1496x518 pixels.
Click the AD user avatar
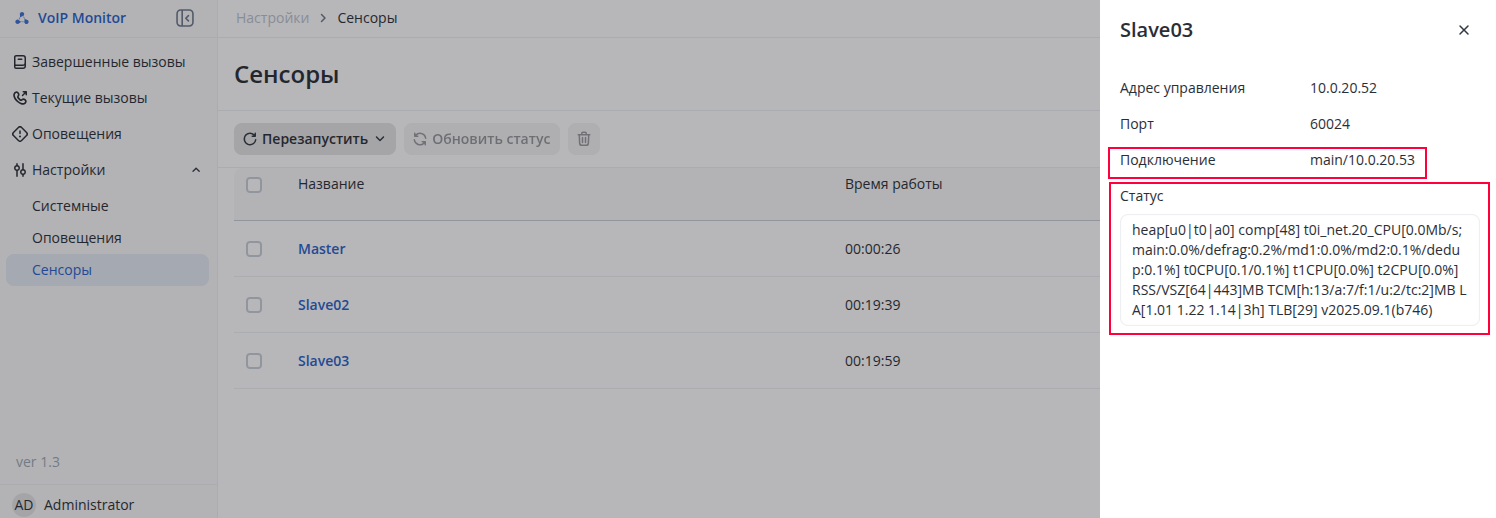(x=23, y=505)
